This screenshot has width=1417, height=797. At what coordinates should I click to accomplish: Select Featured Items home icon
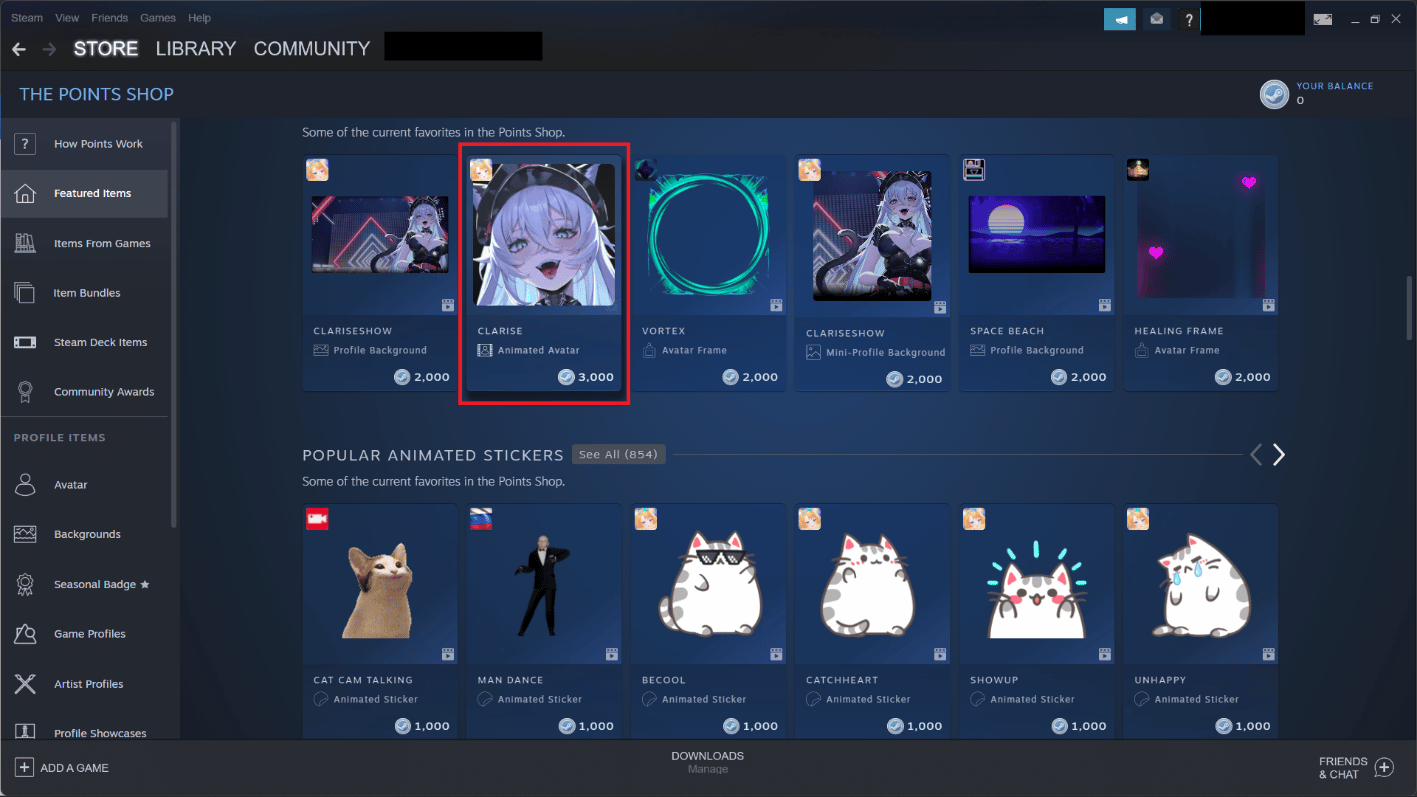click(84, 193)
